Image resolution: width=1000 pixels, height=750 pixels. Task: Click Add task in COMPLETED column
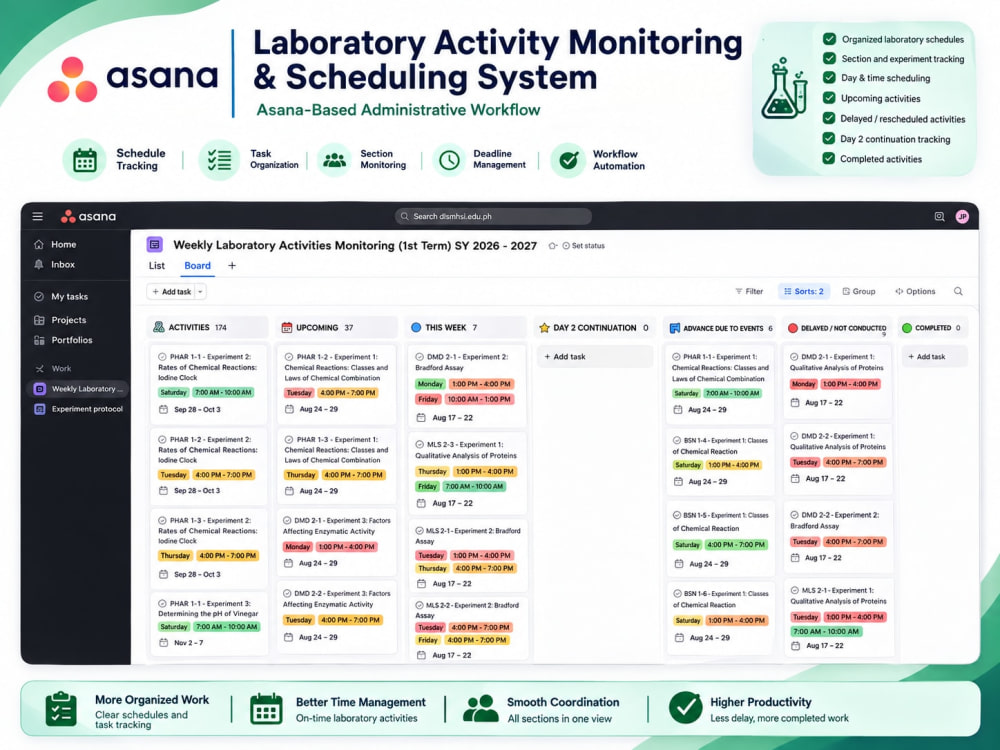coord(934,357)
